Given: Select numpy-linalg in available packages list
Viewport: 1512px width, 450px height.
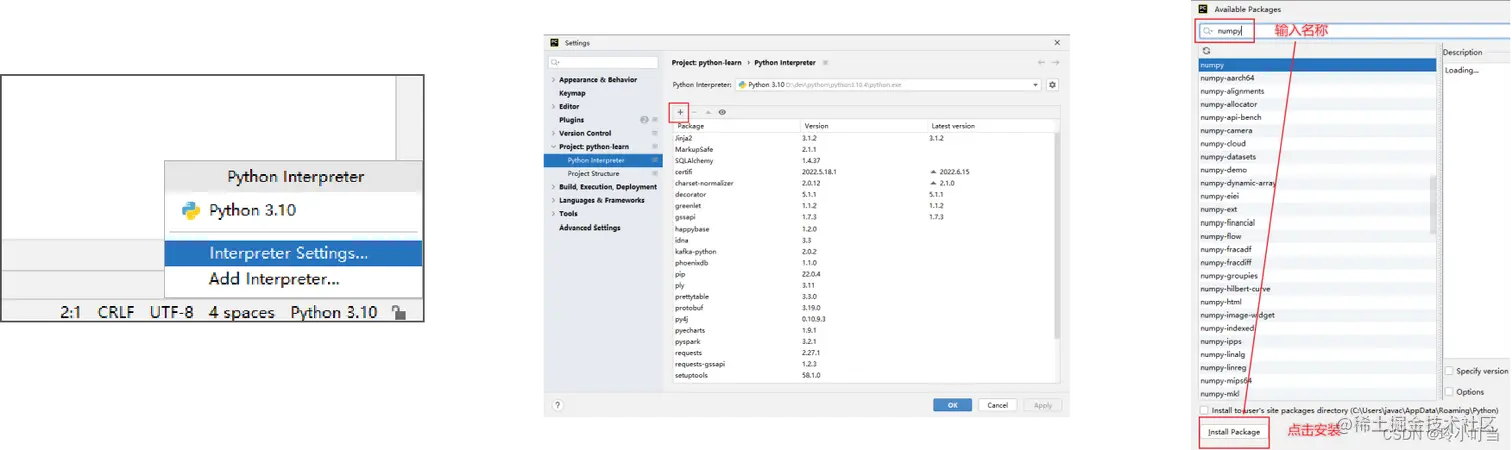Looking at the screenshot, I should click(1316, 354).
